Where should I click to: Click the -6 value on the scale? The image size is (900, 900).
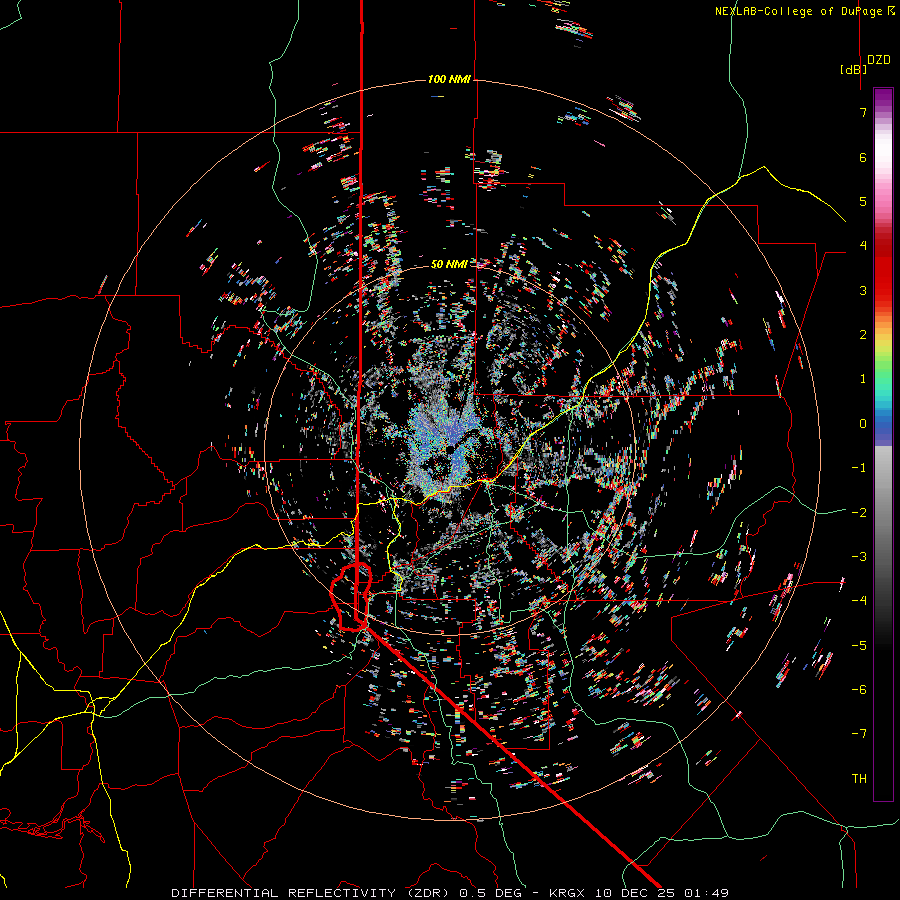coord(859,690)
